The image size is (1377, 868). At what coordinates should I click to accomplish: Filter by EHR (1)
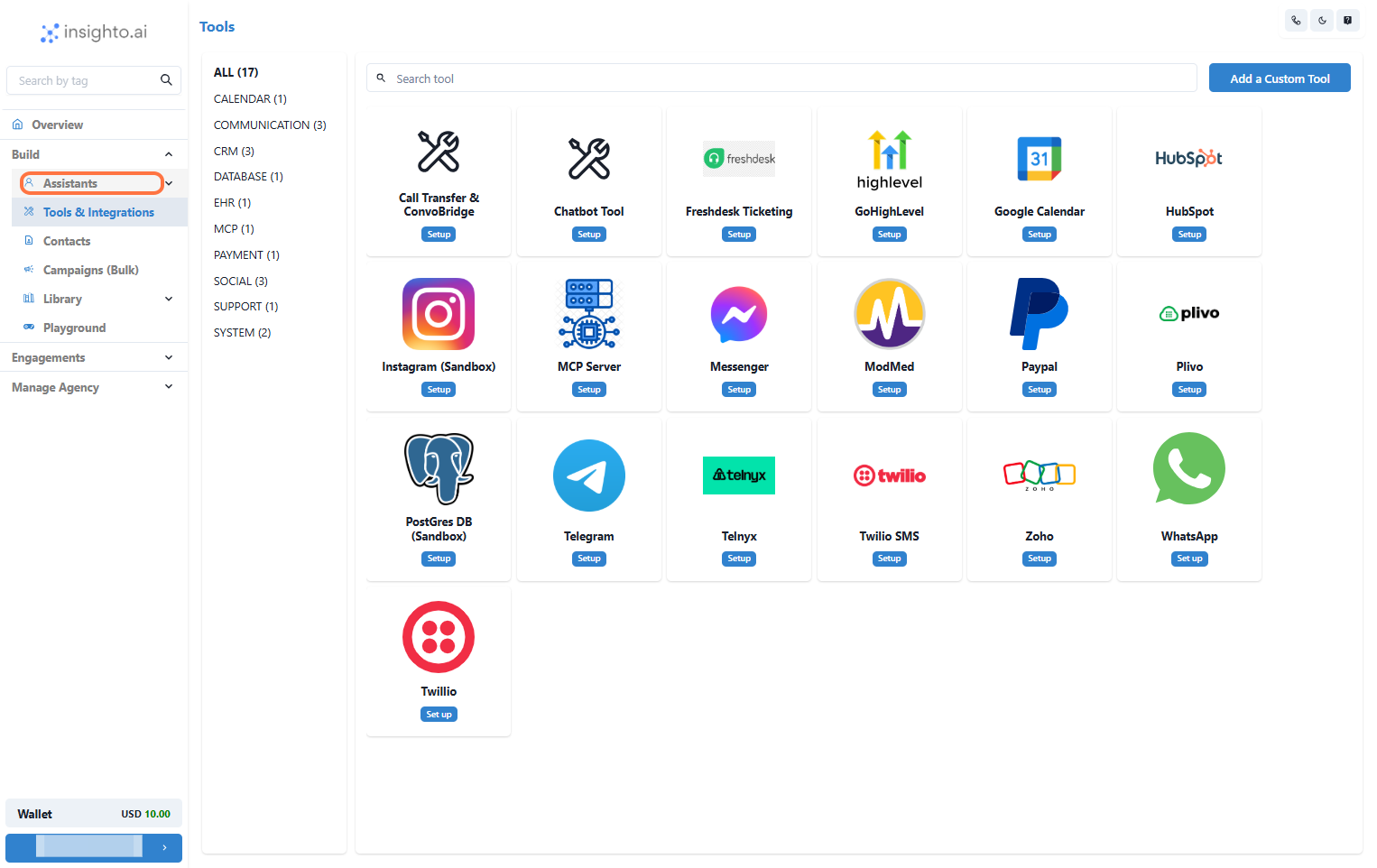(232, 202)
